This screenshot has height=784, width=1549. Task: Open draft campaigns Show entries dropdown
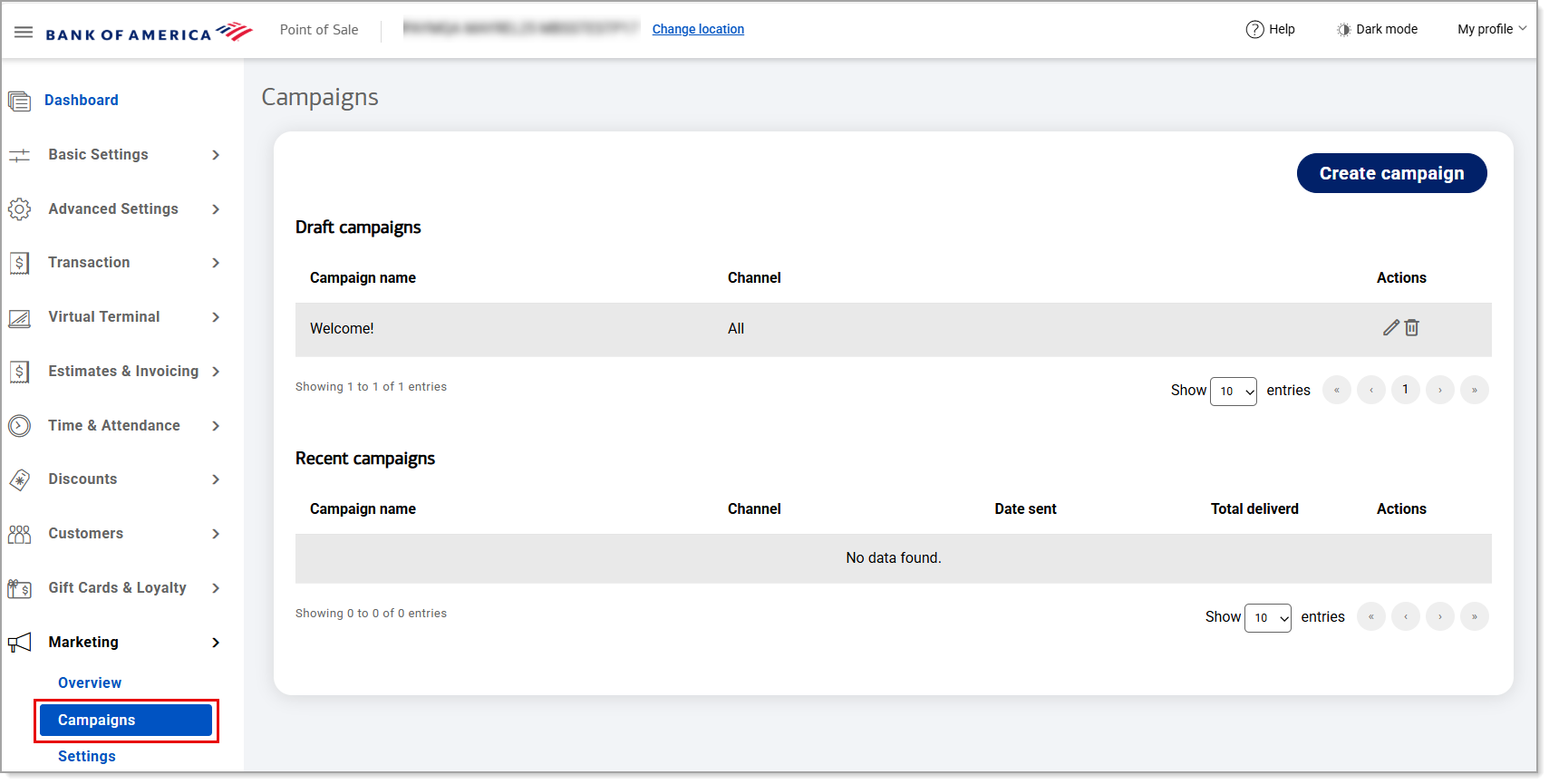1233,392
